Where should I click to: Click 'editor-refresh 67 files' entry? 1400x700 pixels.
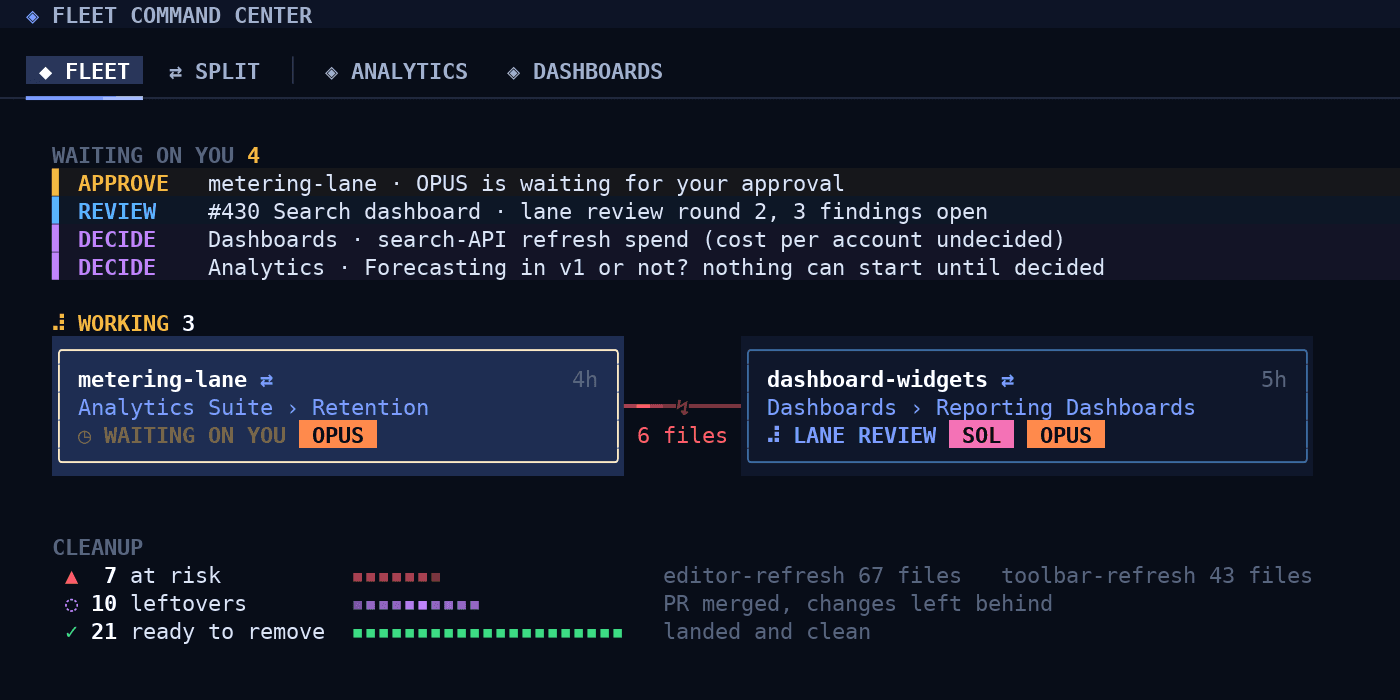[812, 576]
